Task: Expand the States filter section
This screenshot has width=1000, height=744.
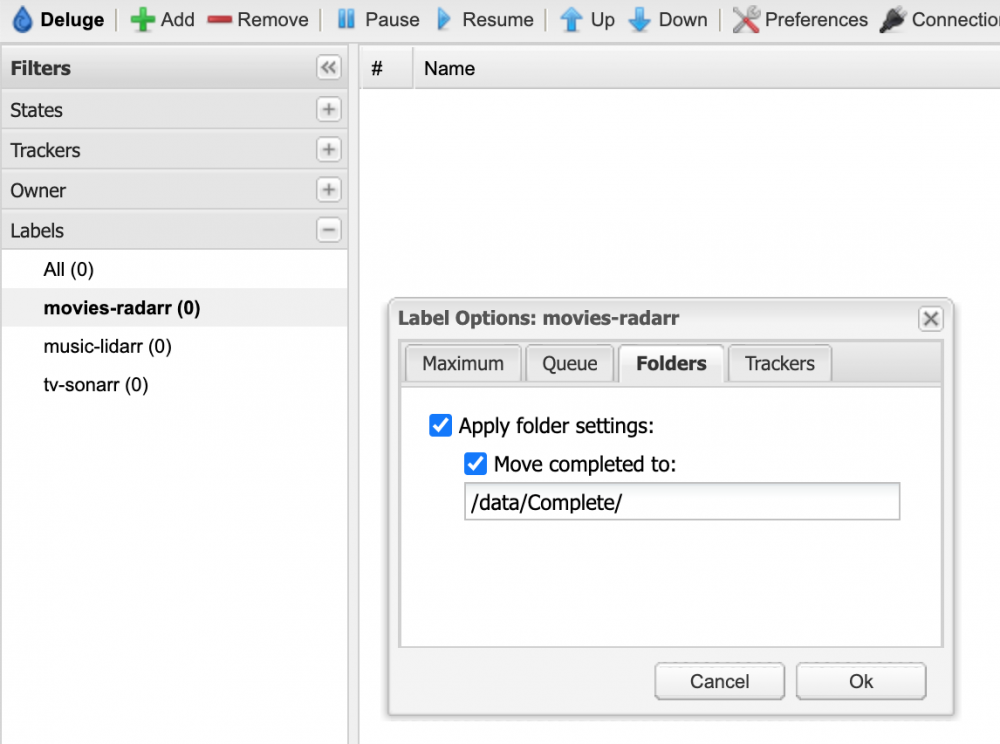Action: click(328, 110)
